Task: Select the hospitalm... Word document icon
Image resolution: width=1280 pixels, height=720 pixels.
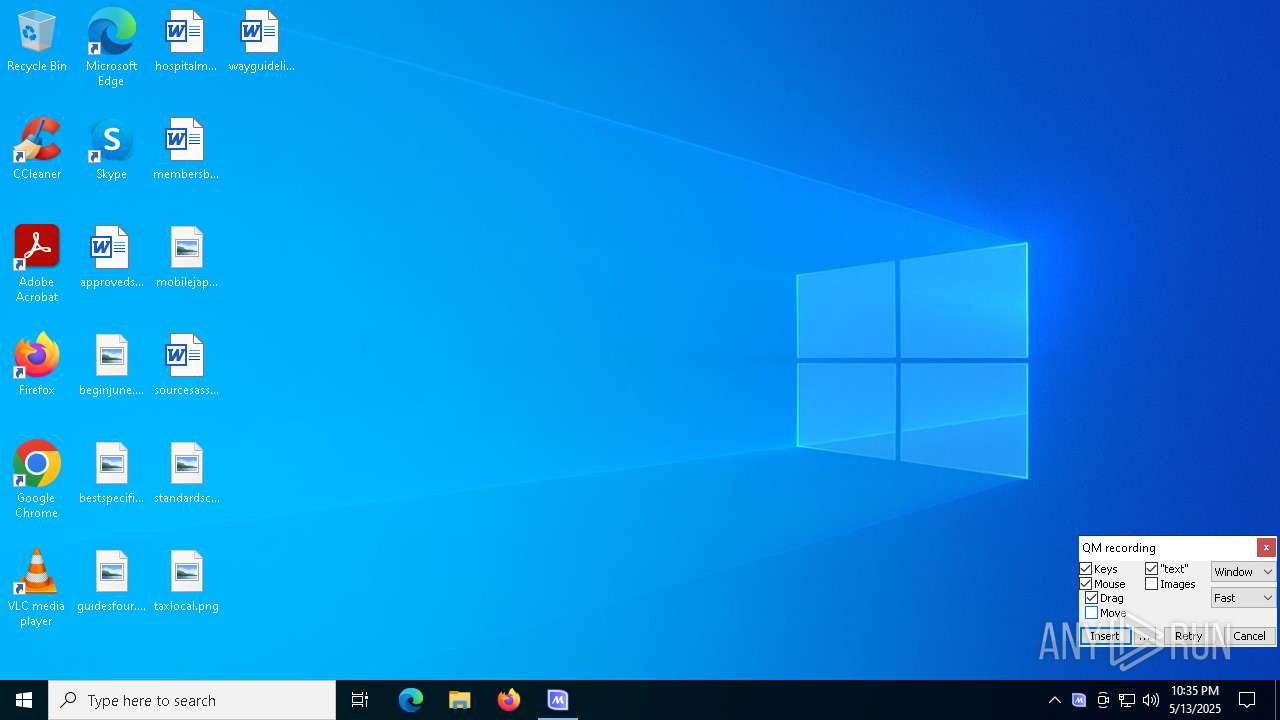Action: 185,42
